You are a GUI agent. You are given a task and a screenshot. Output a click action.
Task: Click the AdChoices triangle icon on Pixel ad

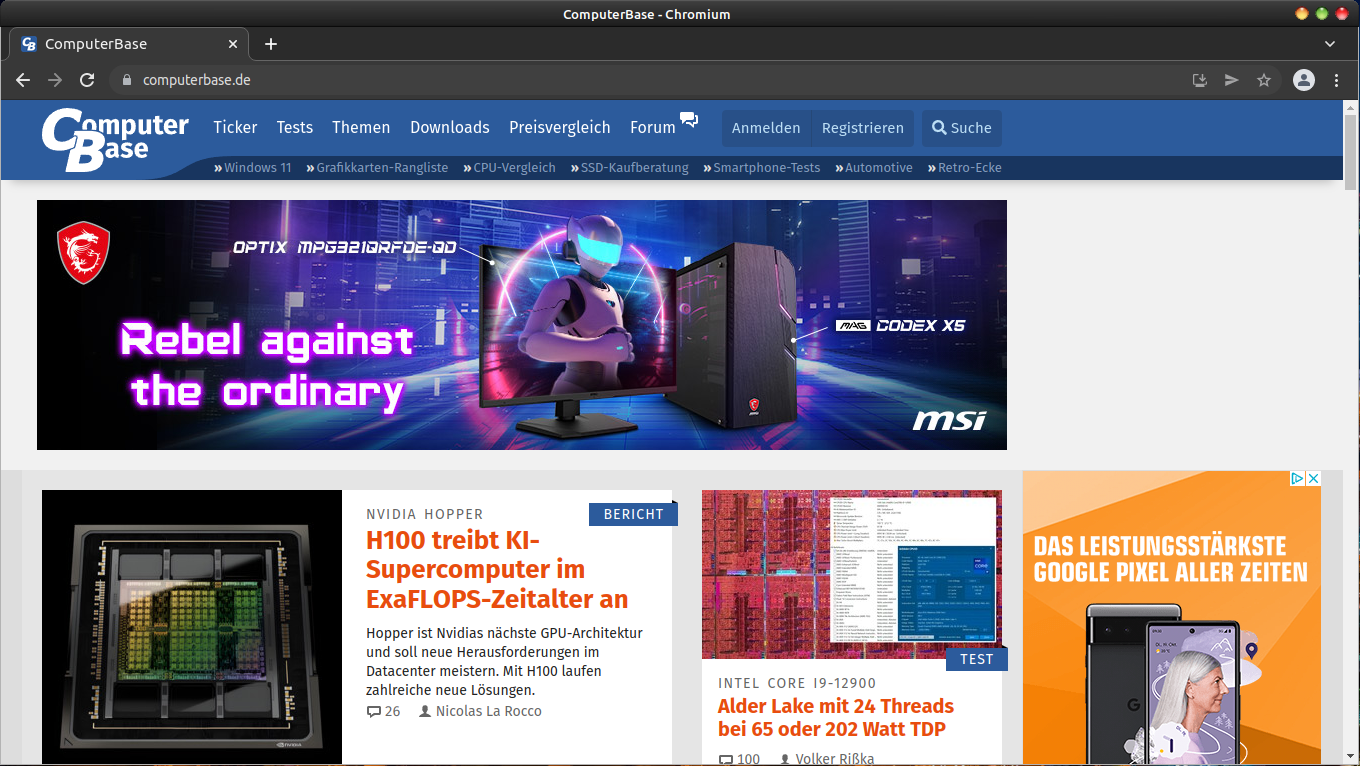1297,479
